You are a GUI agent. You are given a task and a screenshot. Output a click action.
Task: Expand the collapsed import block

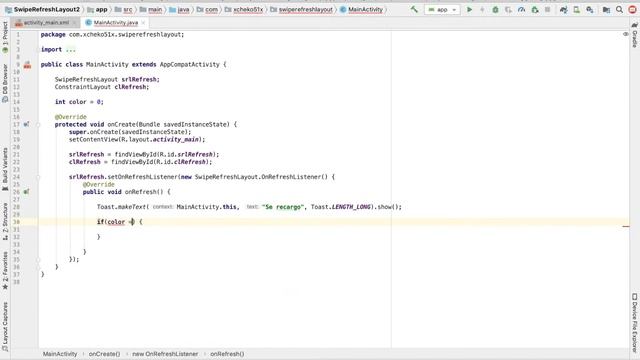(71, 49)
